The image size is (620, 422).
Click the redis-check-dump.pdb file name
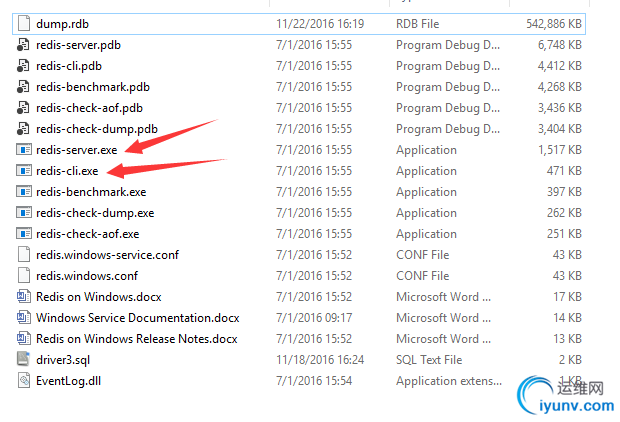click(97, 129)
